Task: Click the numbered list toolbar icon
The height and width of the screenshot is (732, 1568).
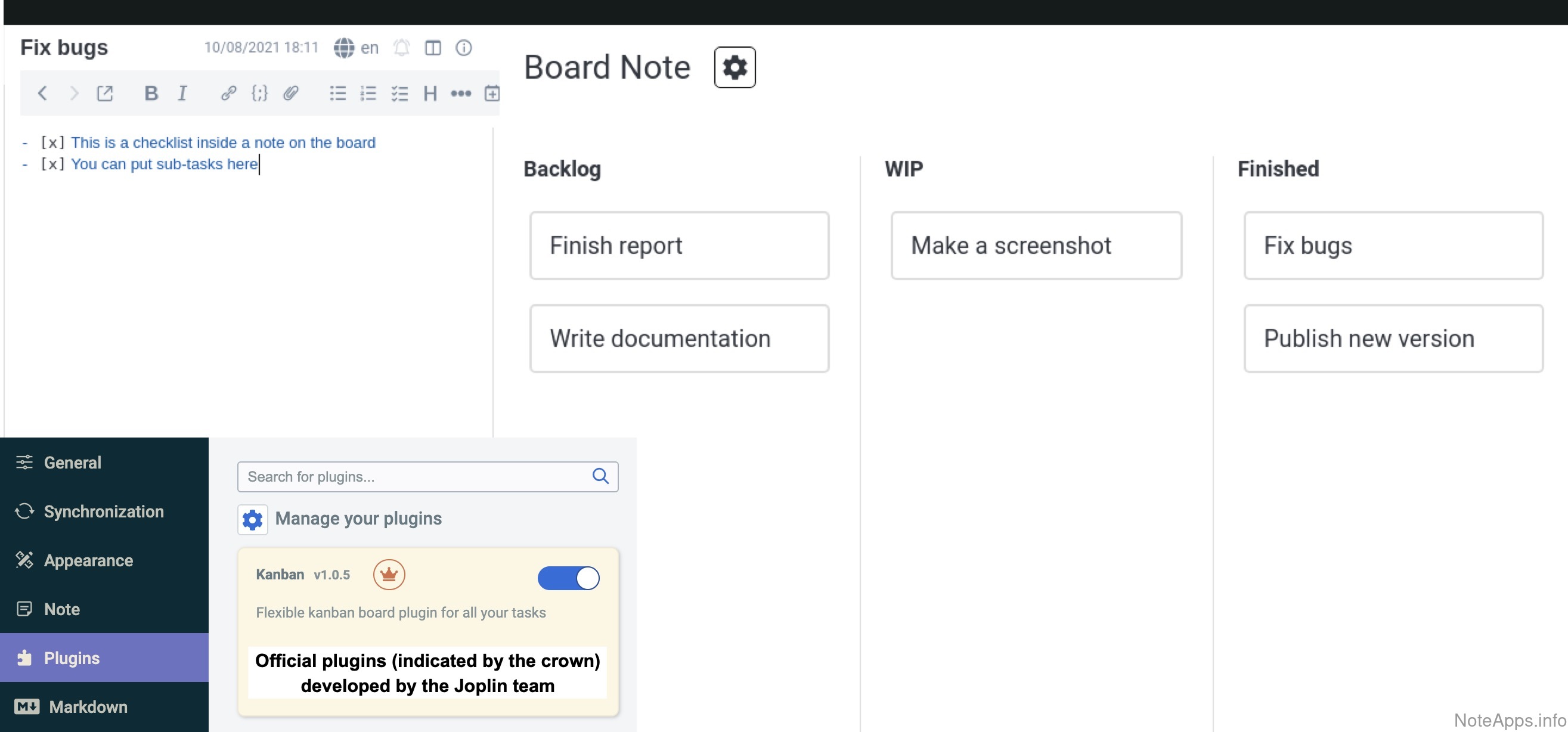Action: click(x=368, y=93)
